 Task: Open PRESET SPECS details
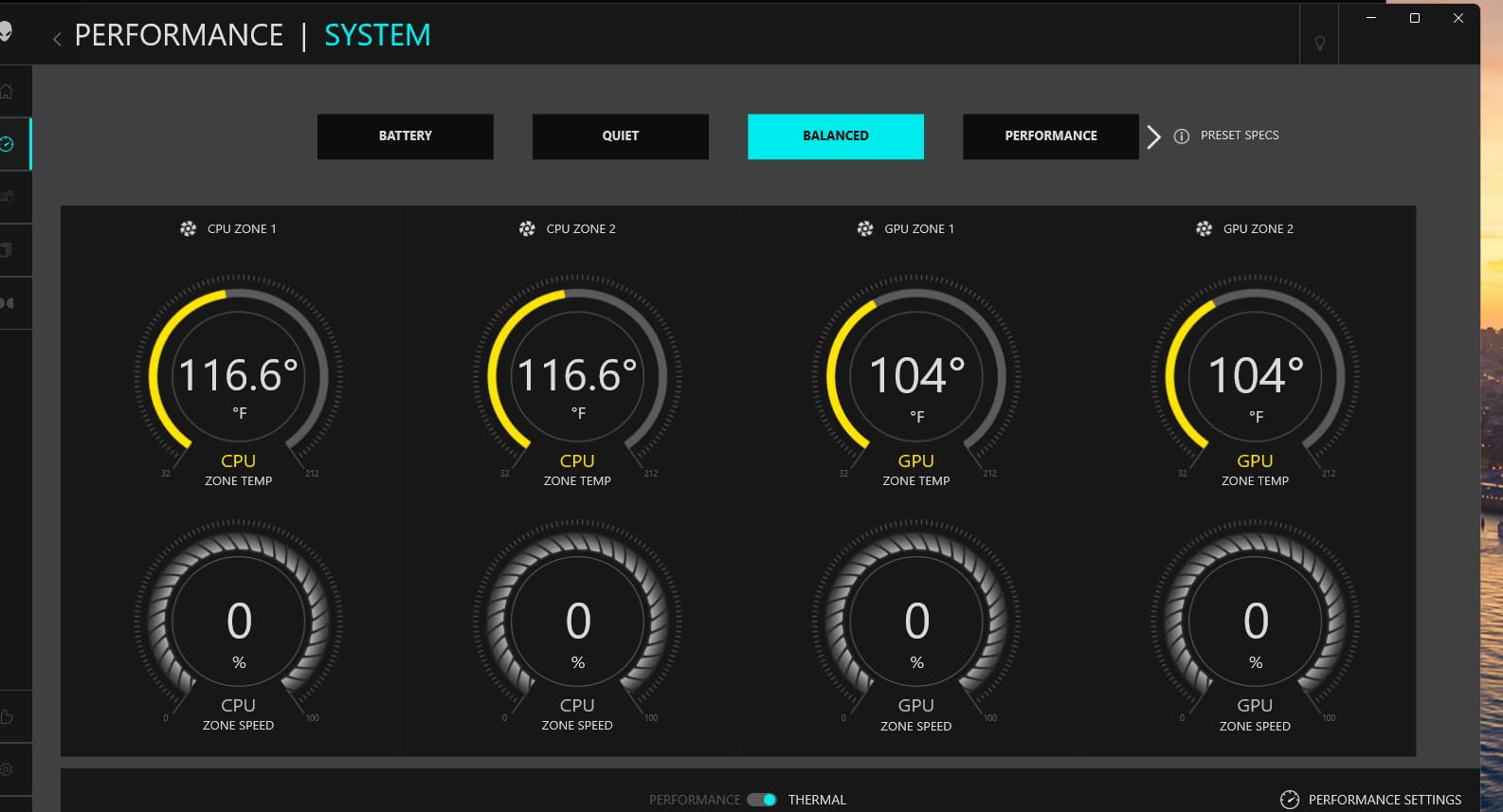(1240, 135)
